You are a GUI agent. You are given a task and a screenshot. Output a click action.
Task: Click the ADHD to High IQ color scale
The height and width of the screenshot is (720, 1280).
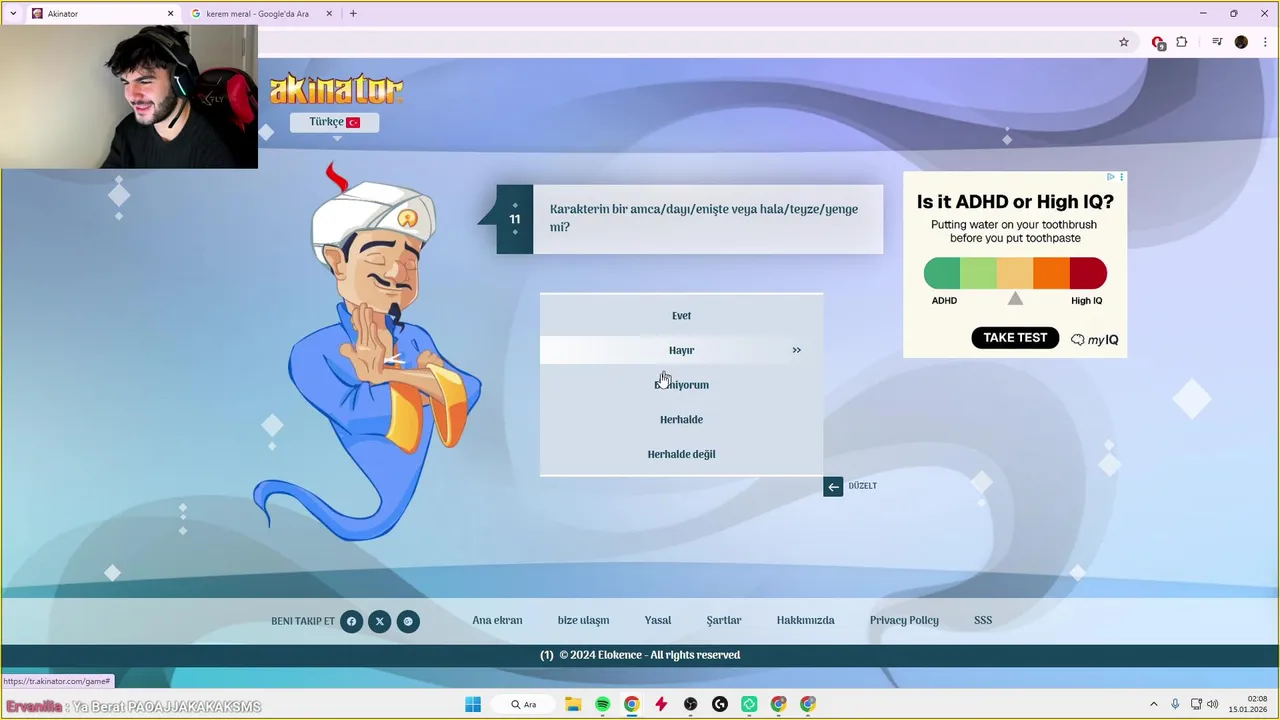1015,273
